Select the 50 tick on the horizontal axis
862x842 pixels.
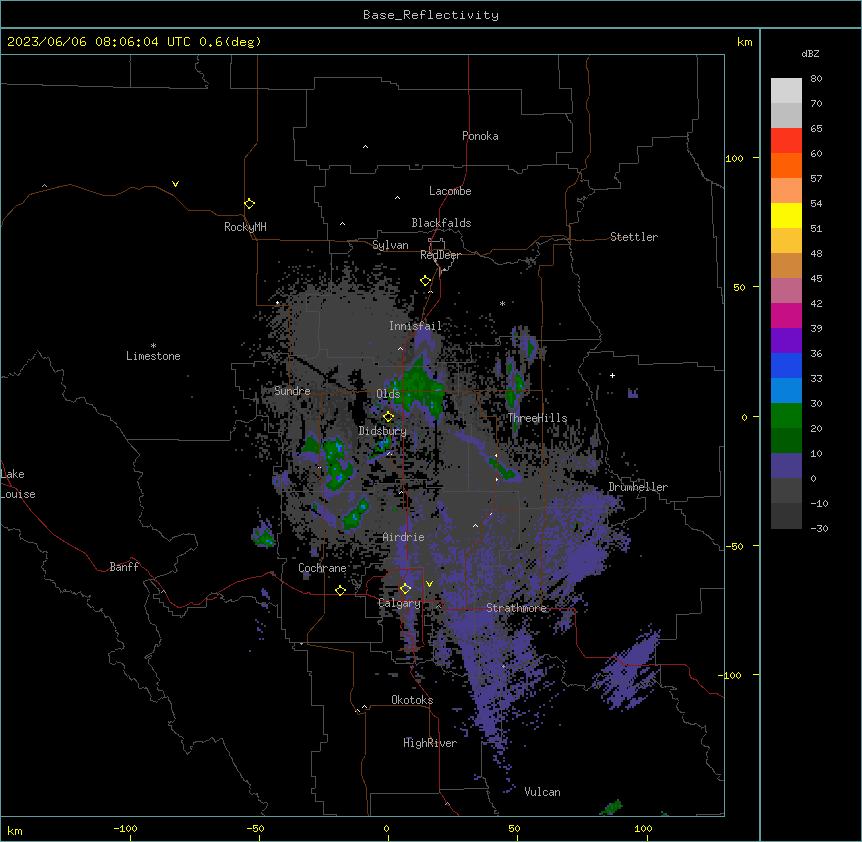[x=515, y=828]
